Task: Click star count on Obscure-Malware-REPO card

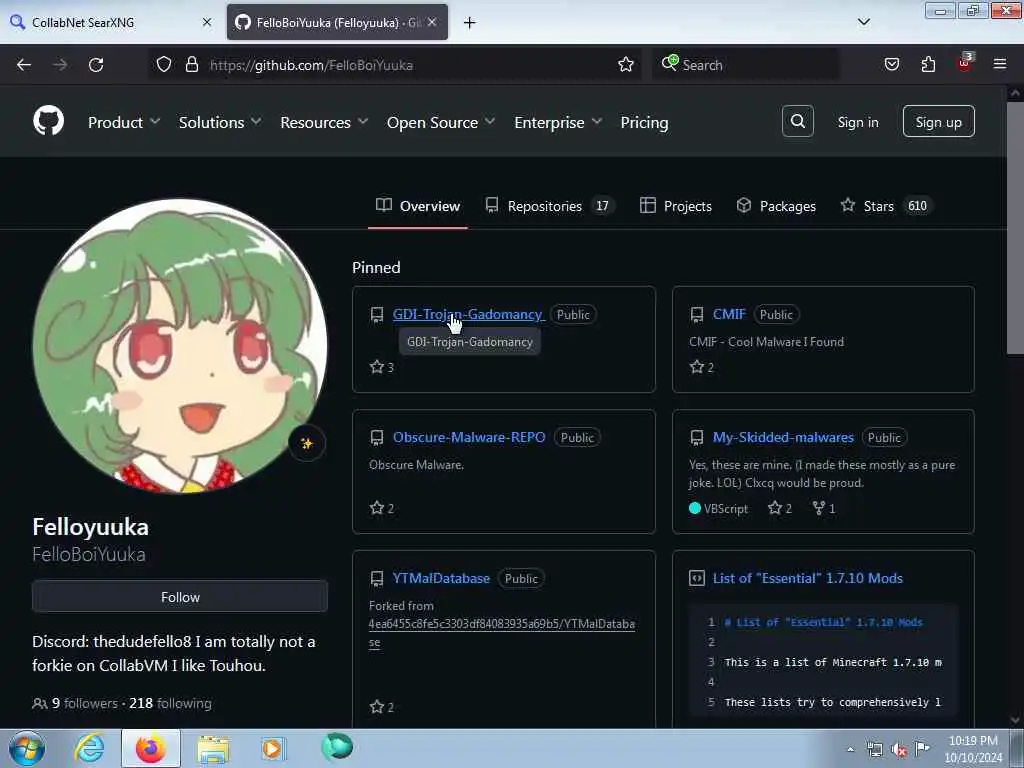Action: tap(382, 508)
